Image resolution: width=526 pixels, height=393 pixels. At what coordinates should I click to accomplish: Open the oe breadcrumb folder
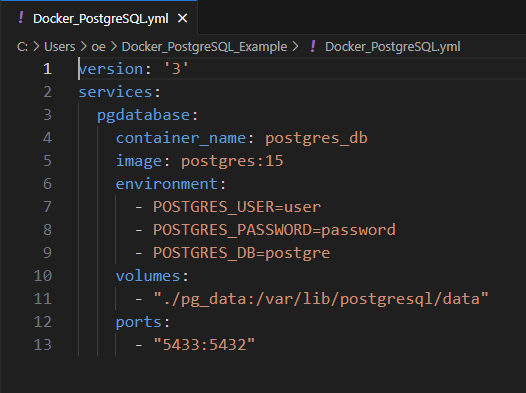[x=98, y=47]
